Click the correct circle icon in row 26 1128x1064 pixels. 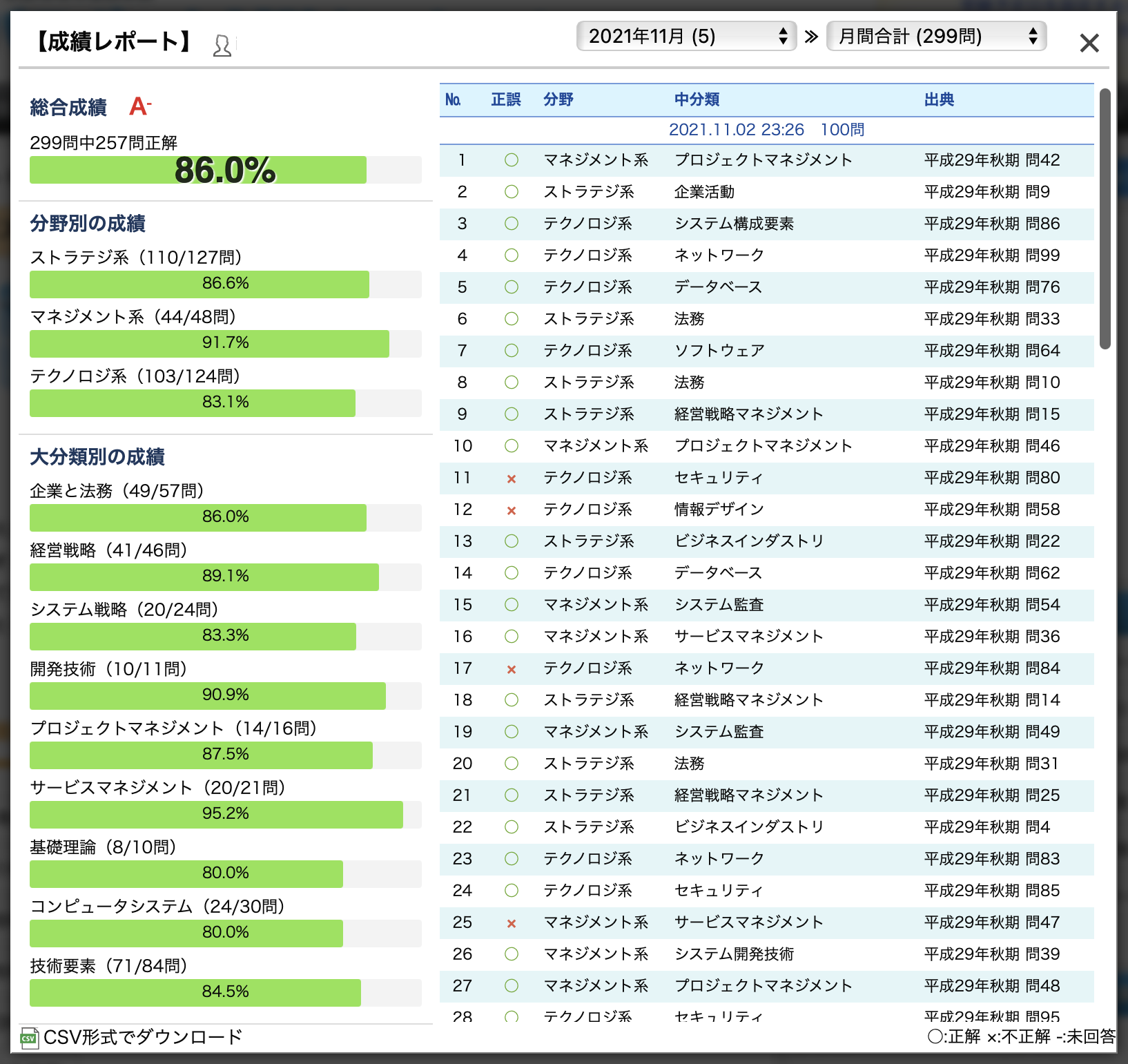512,954
